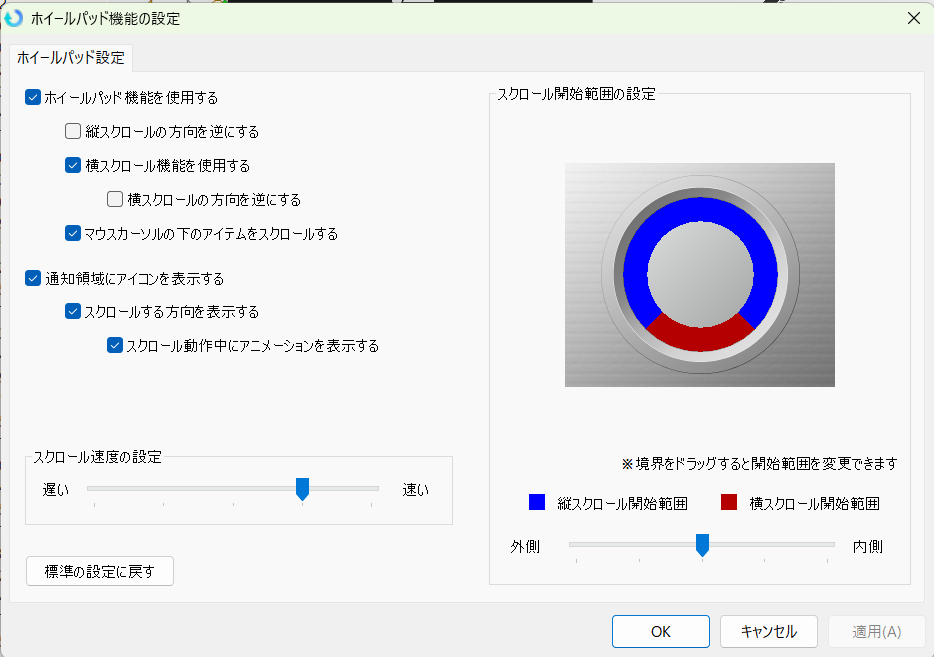
Task: Disable スクロール動作中にアニメーションを表示する
Action: (x=115, y=345)
